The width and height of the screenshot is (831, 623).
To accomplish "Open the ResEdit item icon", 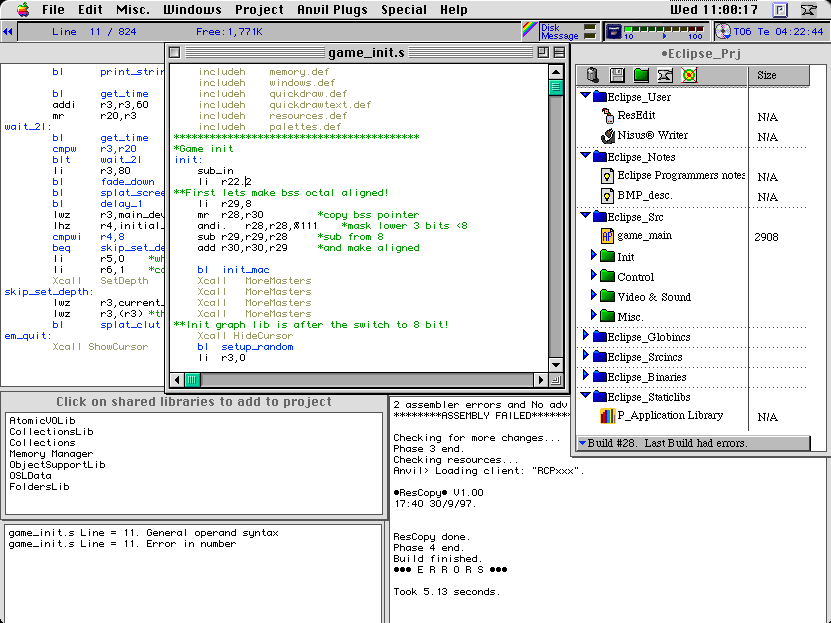I will pyautogui.click(x=607, y=116).
